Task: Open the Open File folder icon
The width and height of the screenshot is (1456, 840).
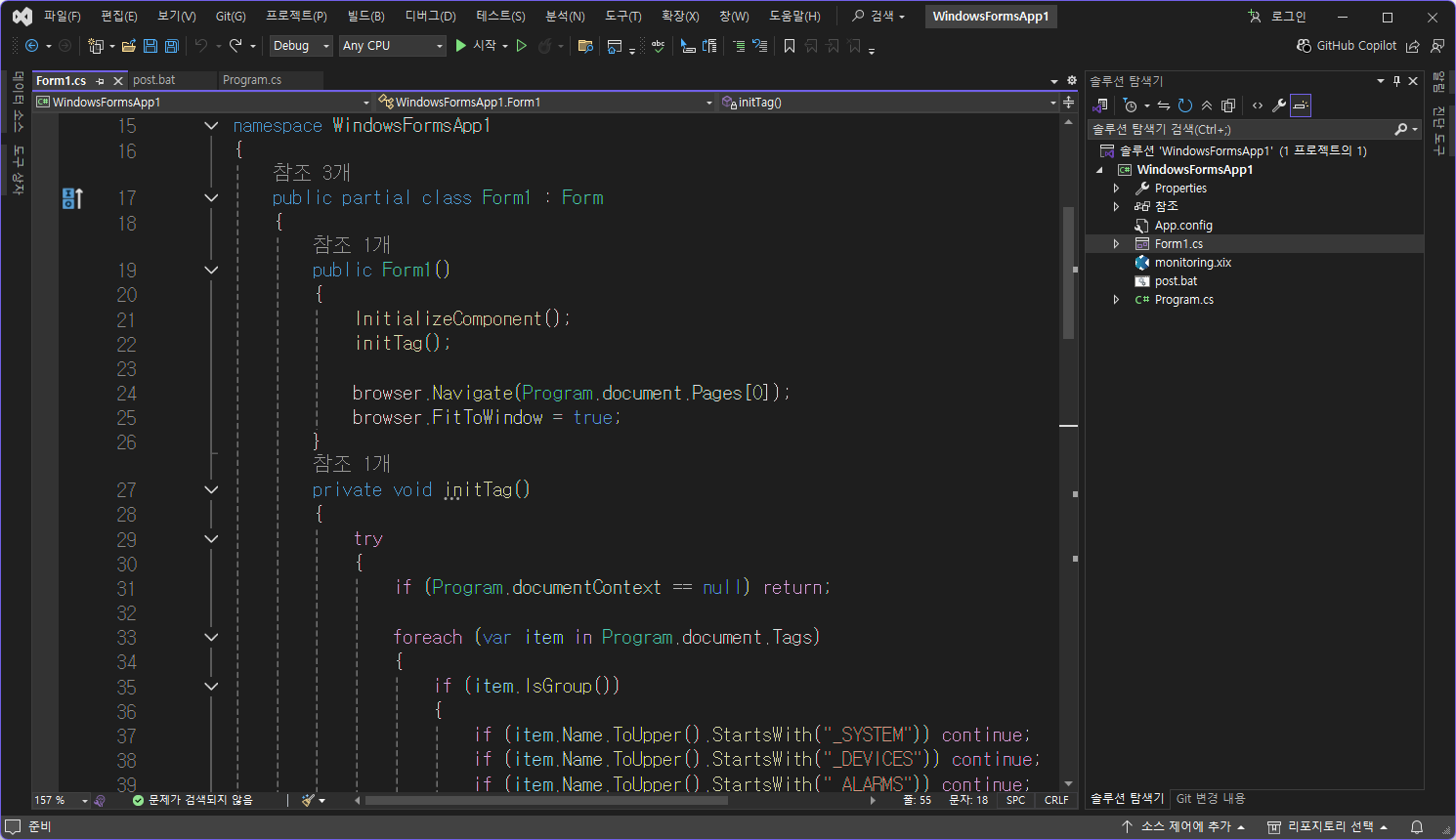Action: (x=128, y=46)
